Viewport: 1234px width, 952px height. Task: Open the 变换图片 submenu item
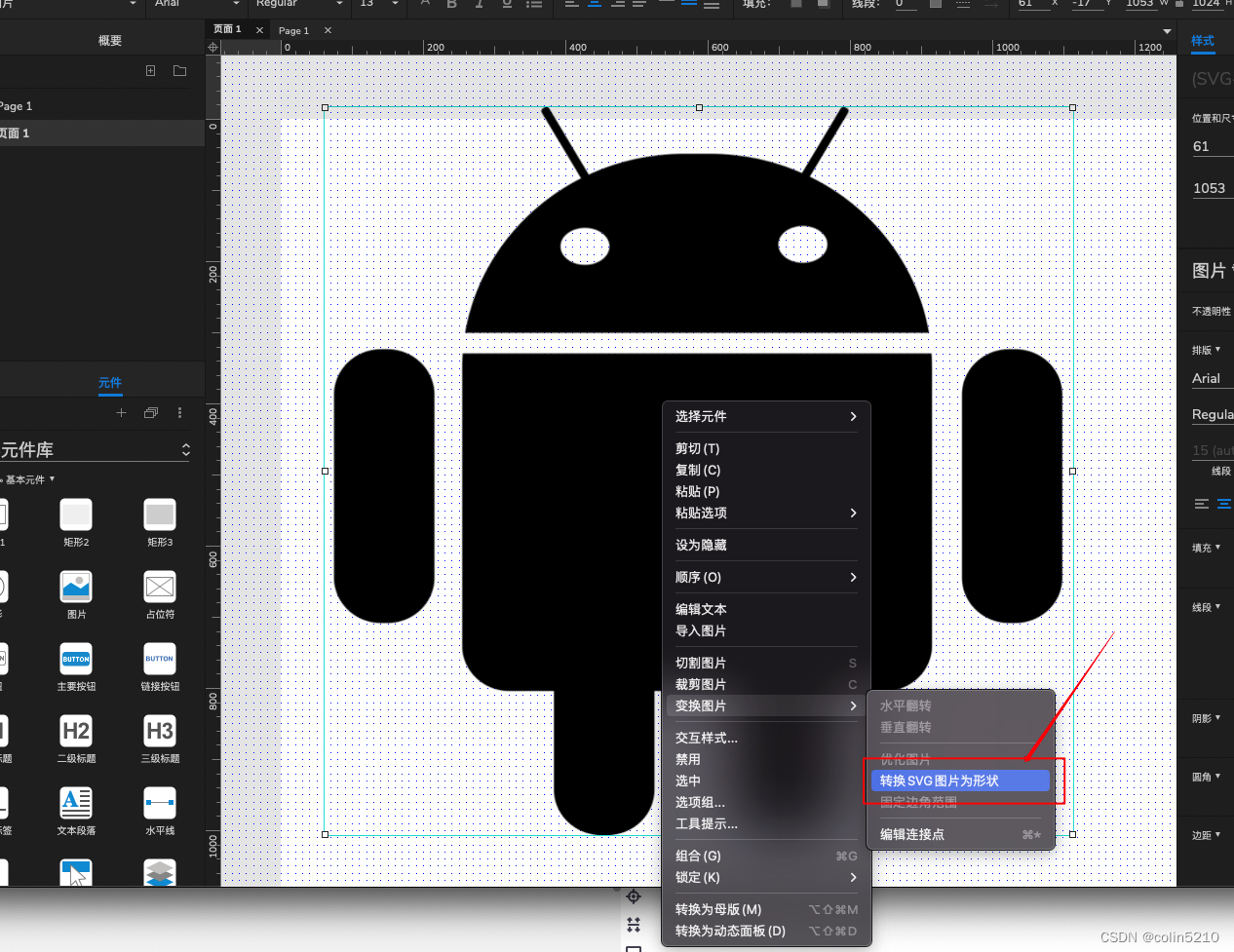click(x=766, y=705)
